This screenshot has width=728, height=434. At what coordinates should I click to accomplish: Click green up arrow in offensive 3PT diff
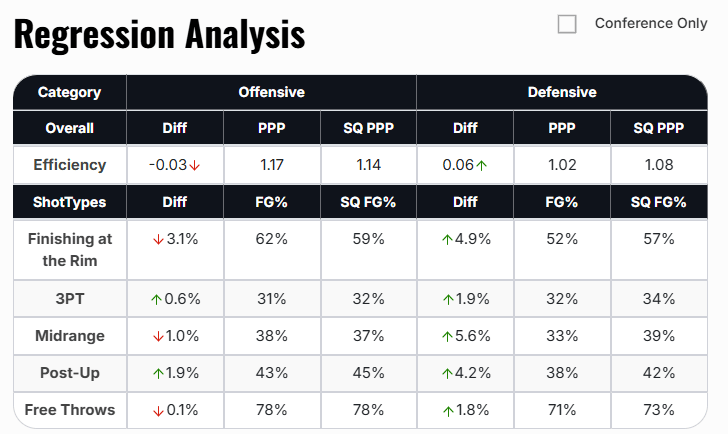click(x=156, y=299)
